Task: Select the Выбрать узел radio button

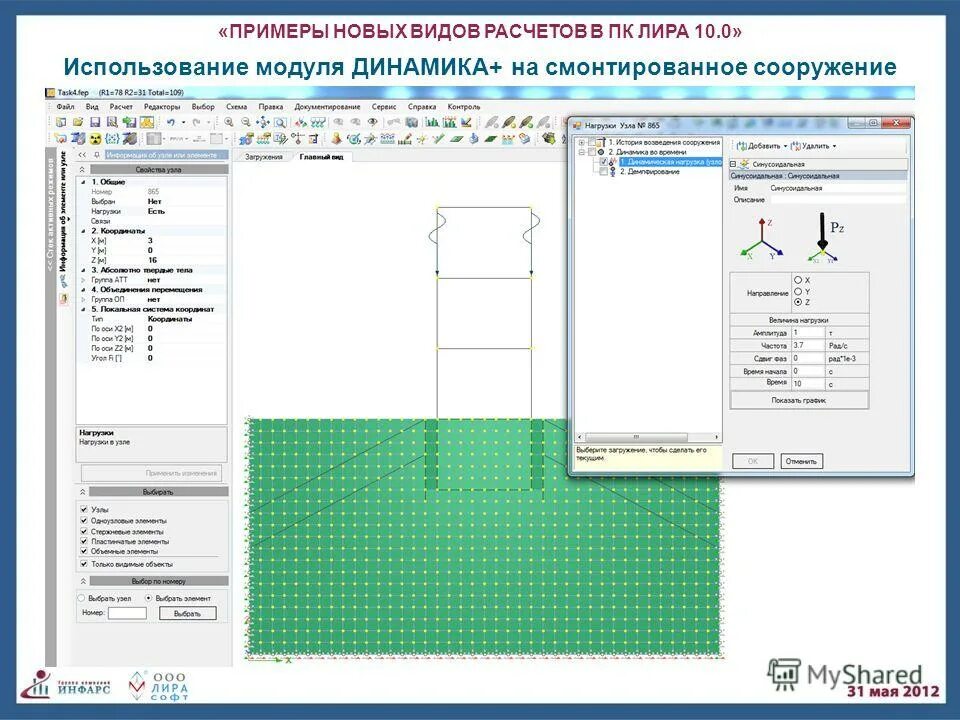Action: [81, 598]
